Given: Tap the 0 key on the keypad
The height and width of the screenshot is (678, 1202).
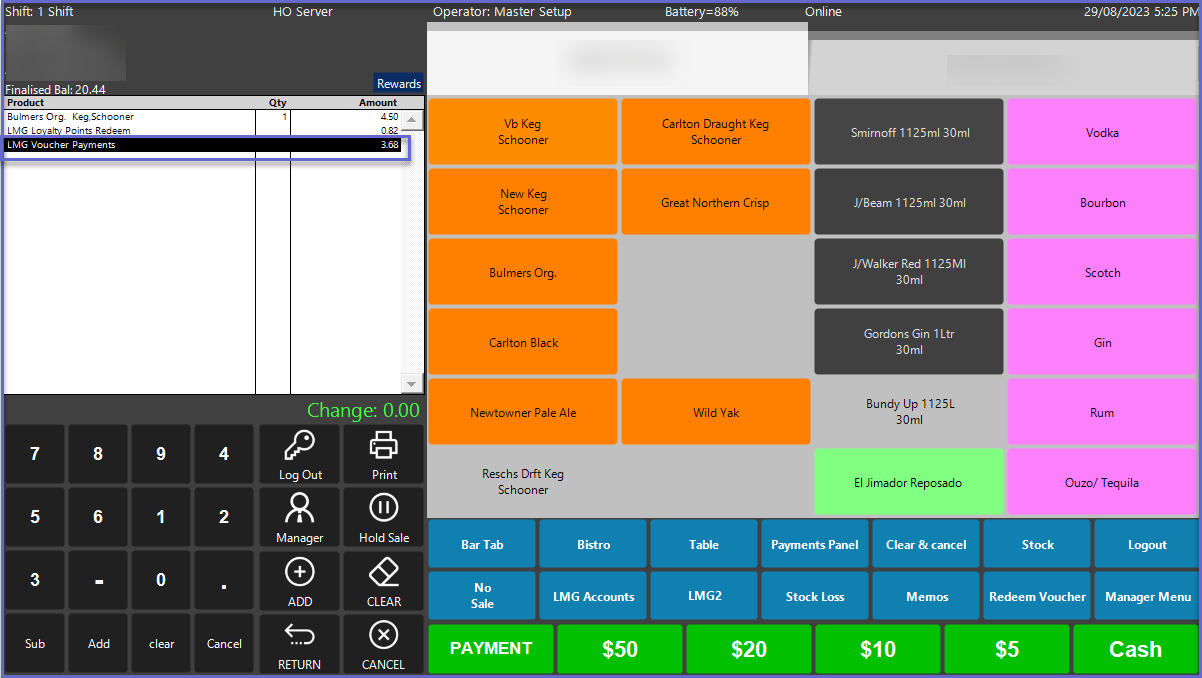Looking at the screenshot, I should 161,580.
